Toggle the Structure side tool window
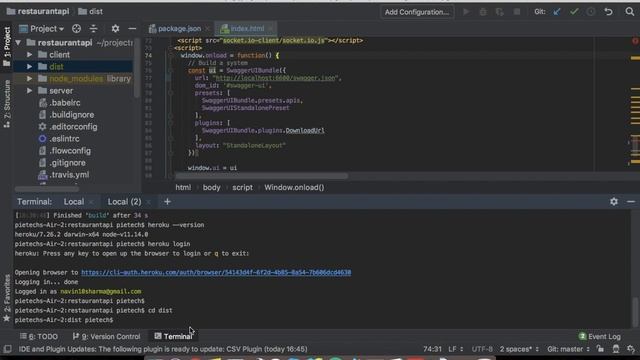The height and width of the screenshot is (360, 640). [7, 104]
